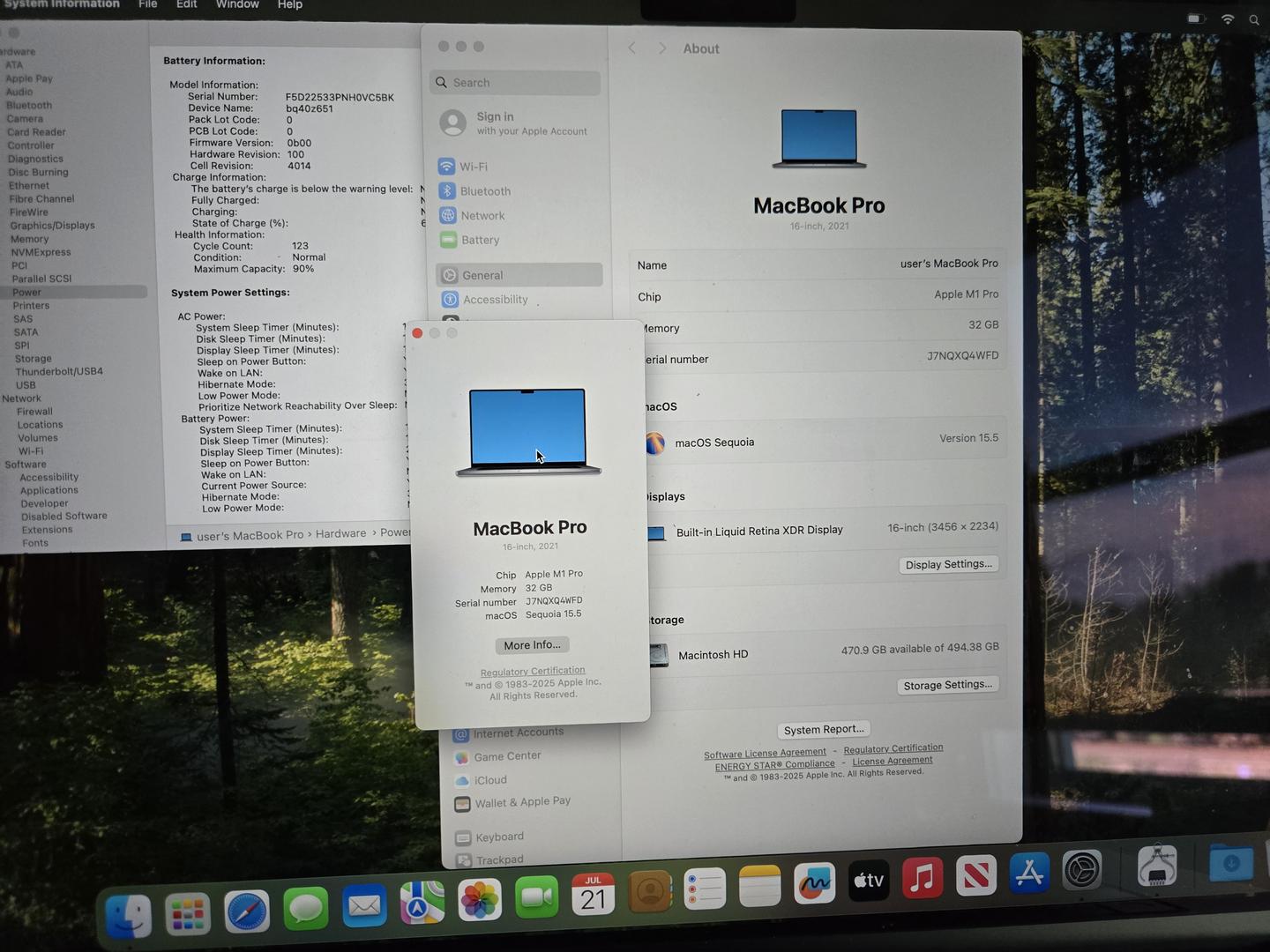
Task: Open App Store in Dock
Action: (x=1029, y=872)
